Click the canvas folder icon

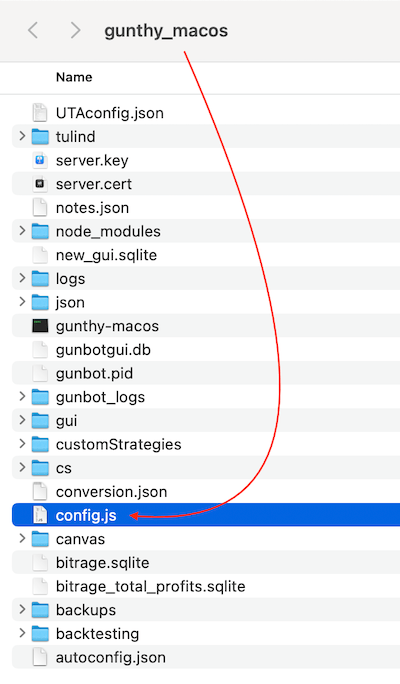coord(40,539)
